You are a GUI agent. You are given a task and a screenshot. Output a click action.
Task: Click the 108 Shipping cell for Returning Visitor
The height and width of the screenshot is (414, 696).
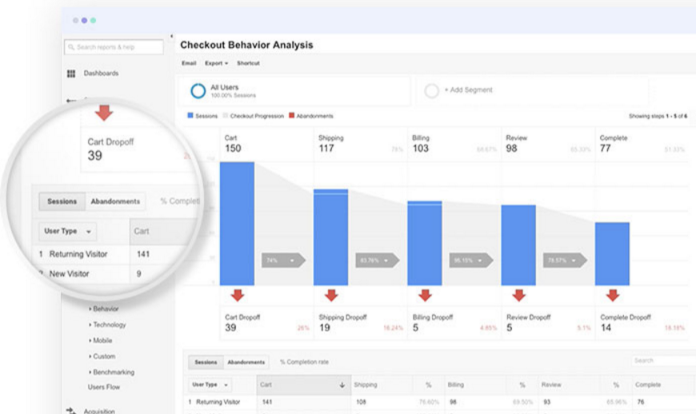(361, 402)
